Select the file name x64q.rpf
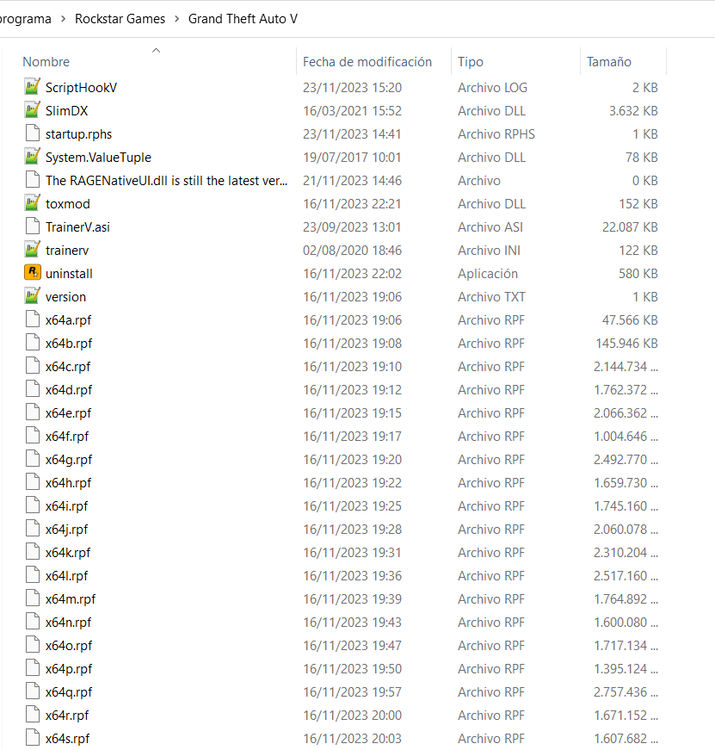 click(68, 692)
